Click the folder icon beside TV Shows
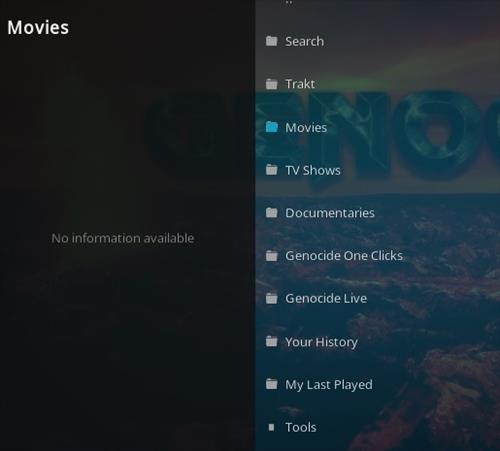The width and height of the screenshot is (500, 451). point(271,170)
